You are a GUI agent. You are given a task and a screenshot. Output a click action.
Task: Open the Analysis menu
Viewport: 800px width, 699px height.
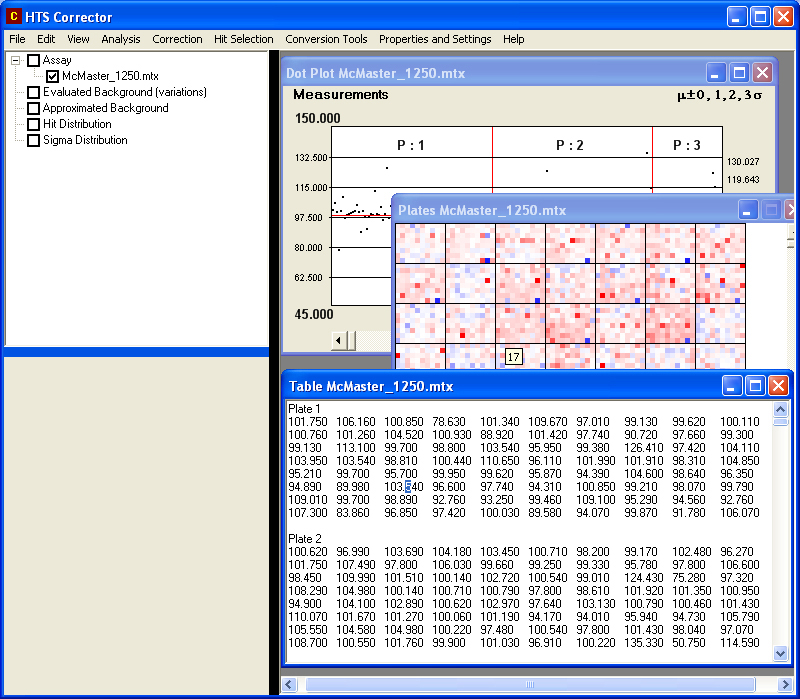click(x=121, y=39)
